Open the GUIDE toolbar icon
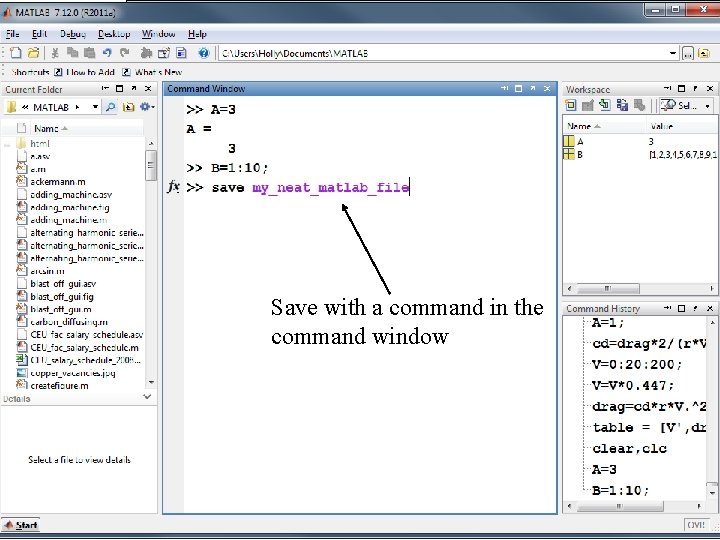The image size is (720, 540). pos(164,53)
